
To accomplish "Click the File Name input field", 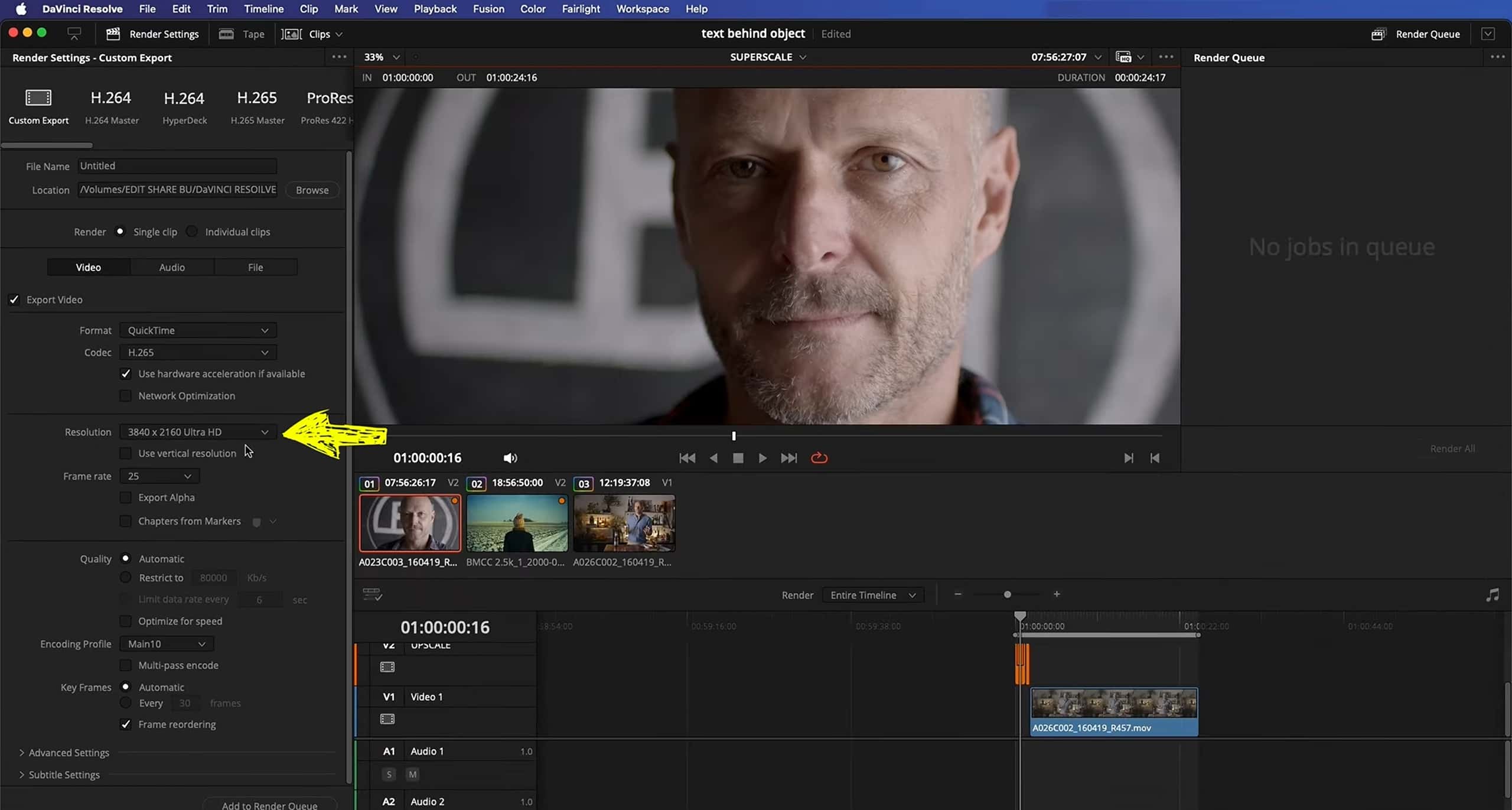I will [177, 166].
